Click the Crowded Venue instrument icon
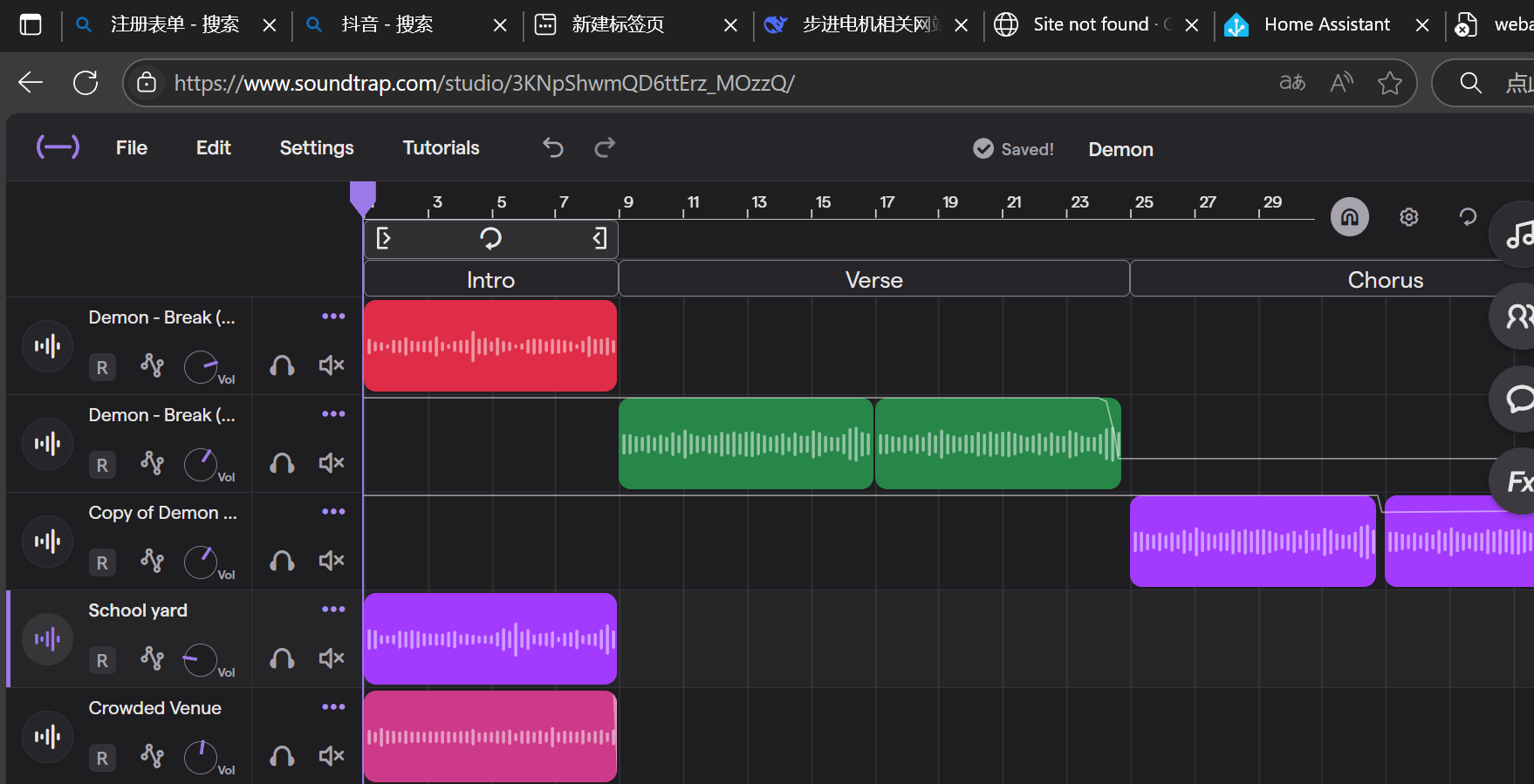The image size is (1534, 784). [47, 737]
